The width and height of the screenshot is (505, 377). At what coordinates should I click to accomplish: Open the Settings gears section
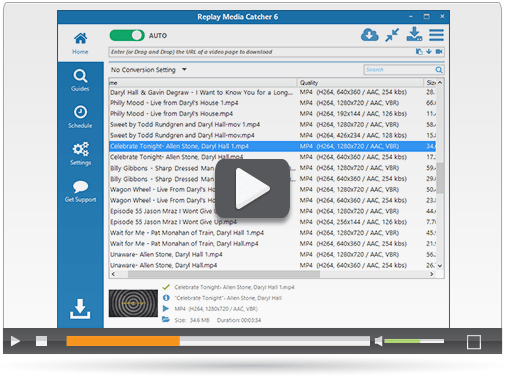pyautogui.click(x=80, y=154)
